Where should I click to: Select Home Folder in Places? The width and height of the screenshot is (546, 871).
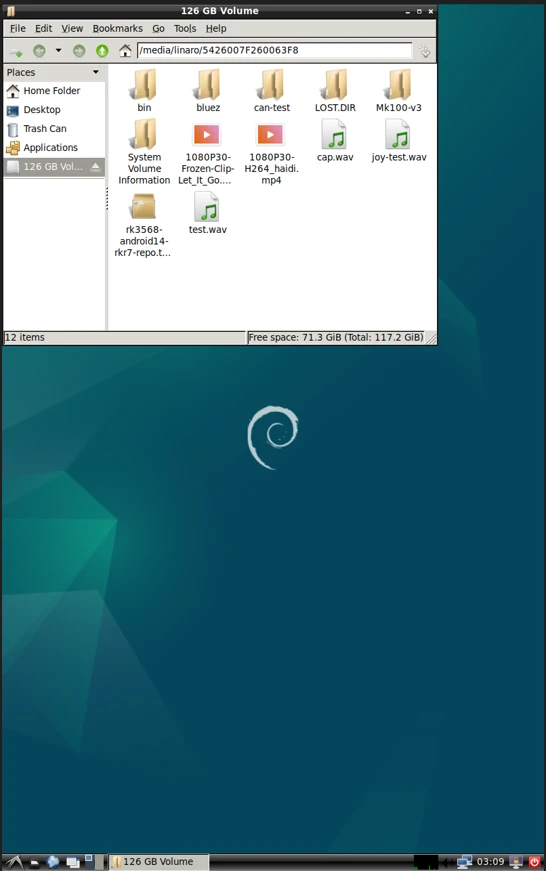click(54, 91)
